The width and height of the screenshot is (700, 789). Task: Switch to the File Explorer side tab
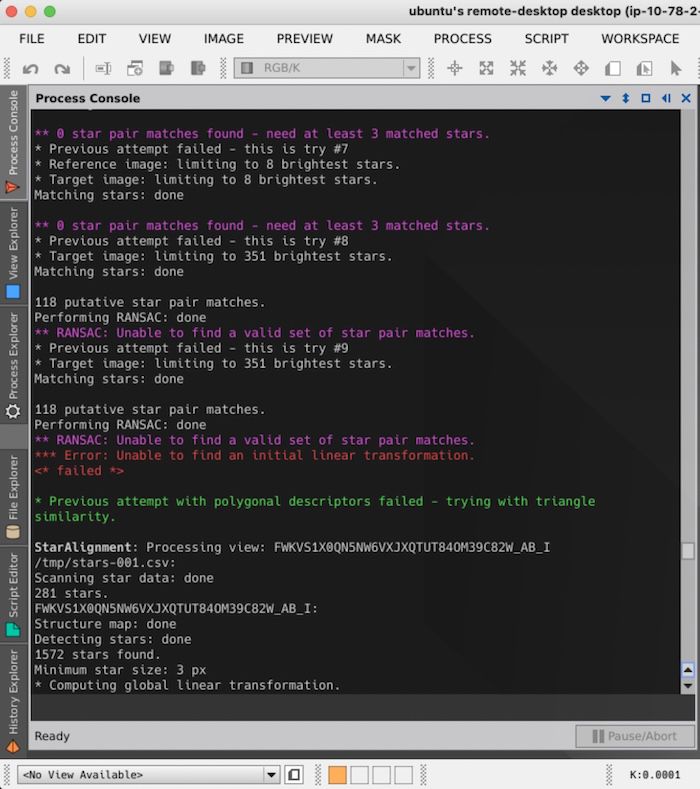click(x=13, y=497)
